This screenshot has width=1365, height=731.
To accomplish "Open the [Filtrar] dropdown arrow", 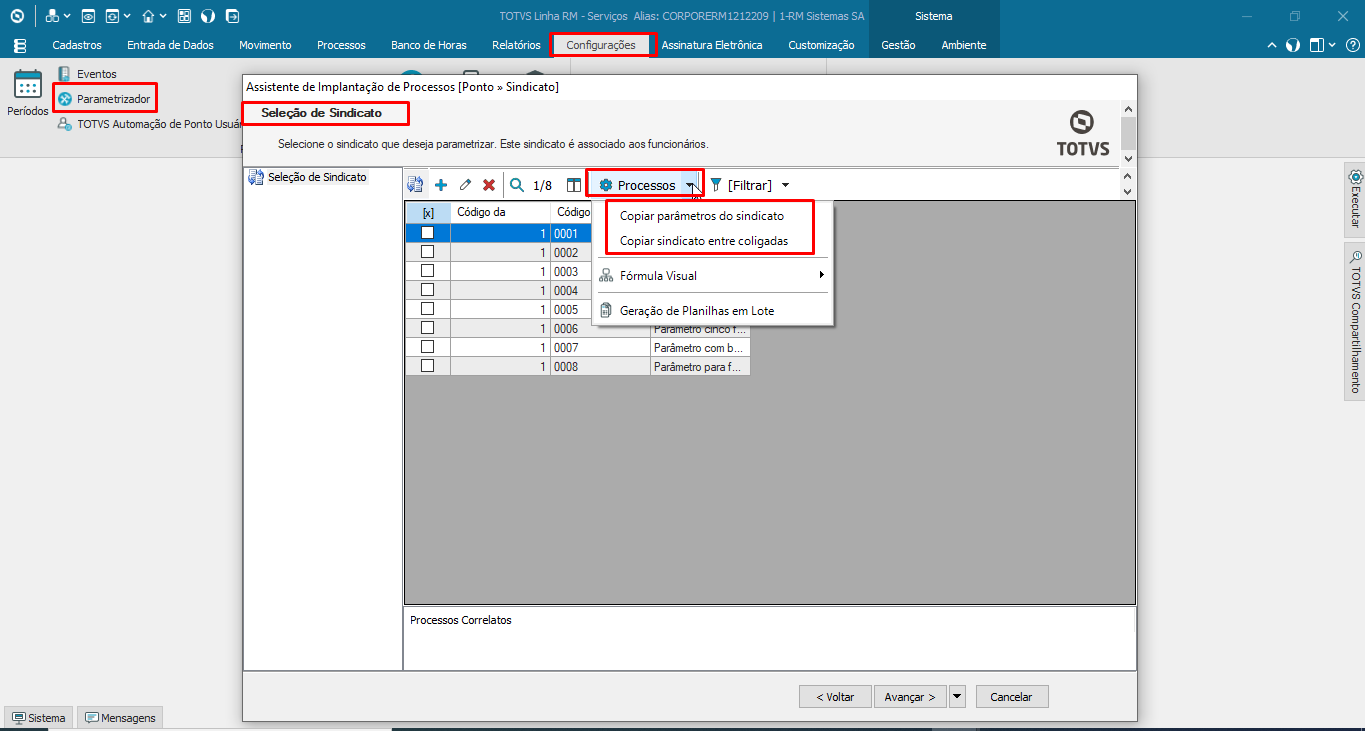I will pyautogui.click(x=785, y=185).
